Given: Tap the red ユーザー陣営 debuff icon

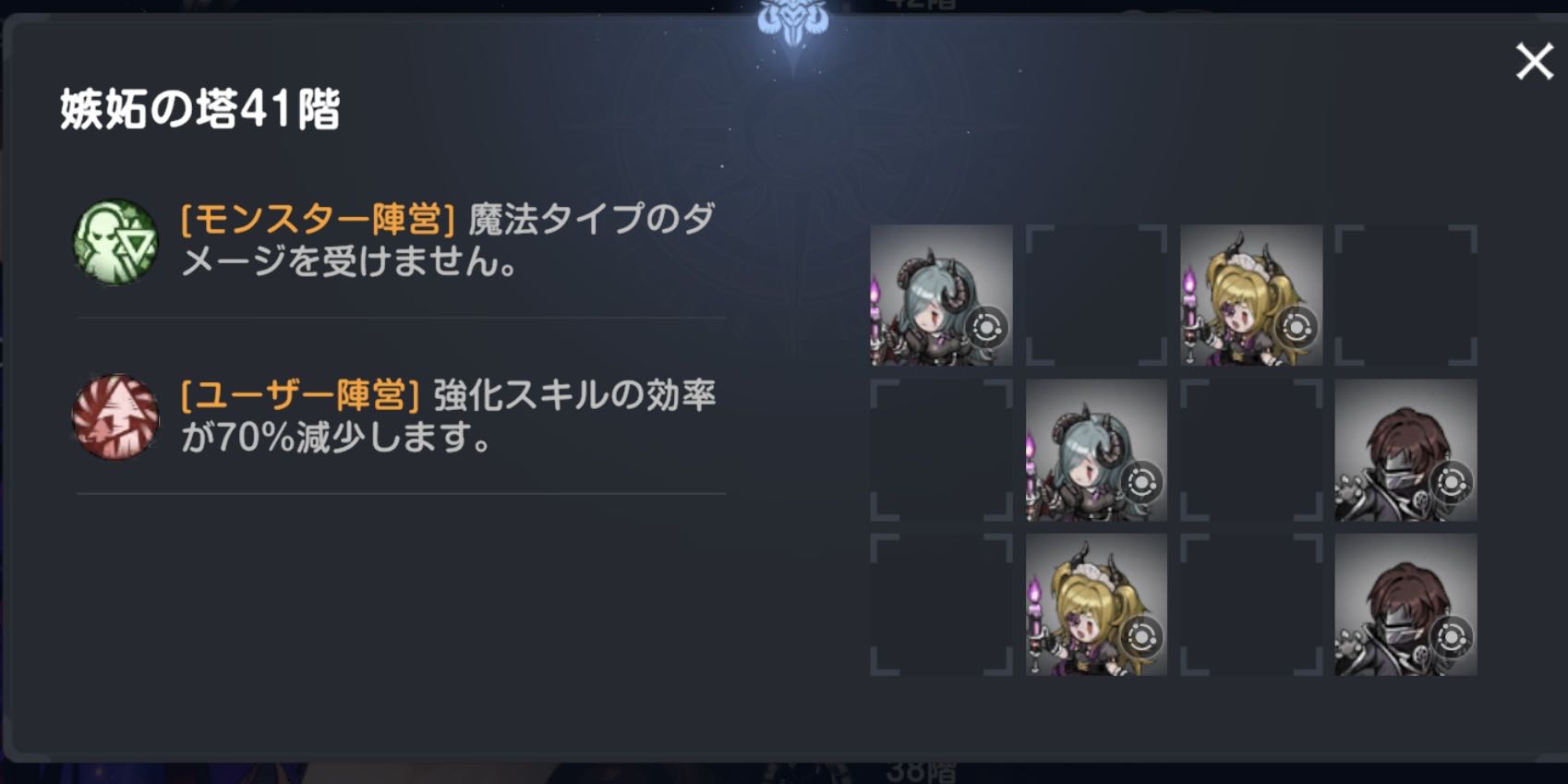Looking at the screenshot, I should point(115,416).
